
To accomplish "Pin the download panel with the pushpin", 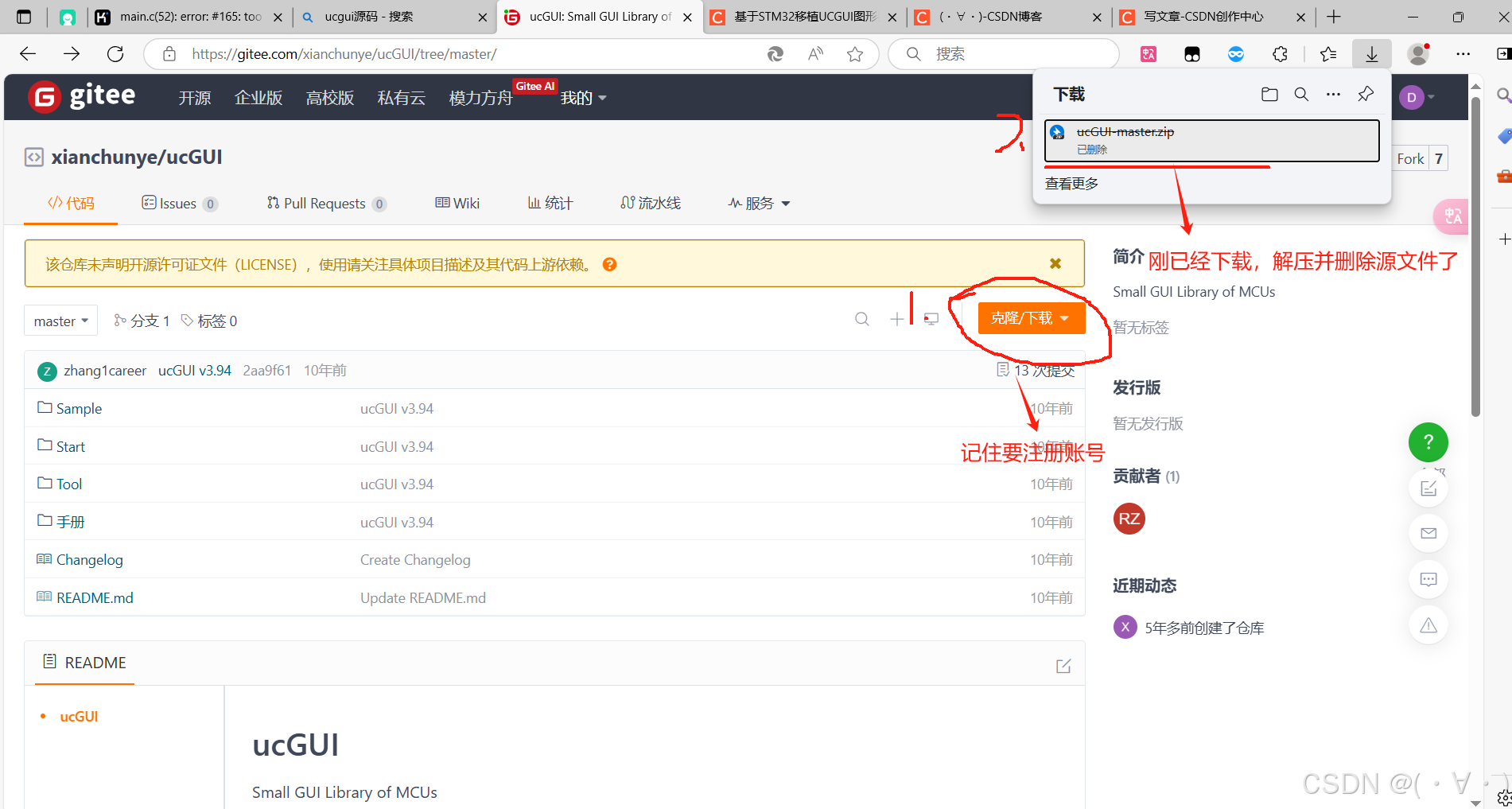I will [1366, 94].
